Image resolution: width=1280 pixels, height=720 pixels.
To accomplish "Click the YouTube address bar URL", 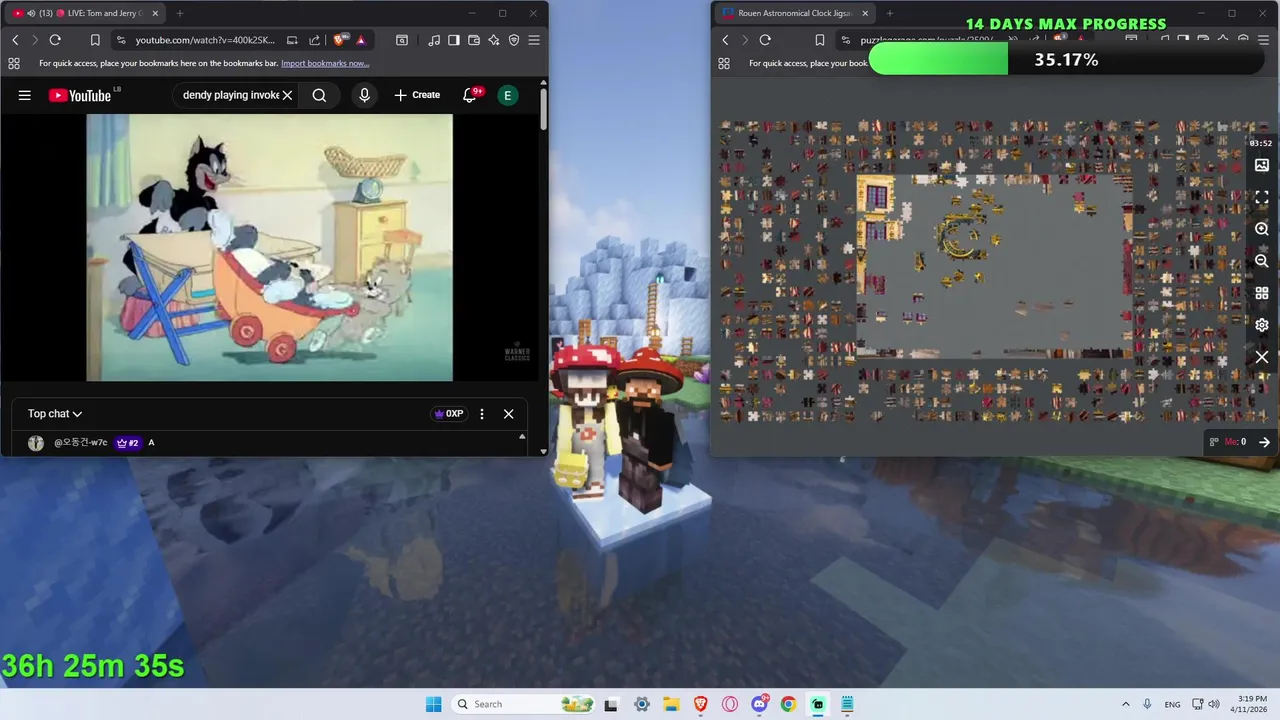I will tap(205, 40).
